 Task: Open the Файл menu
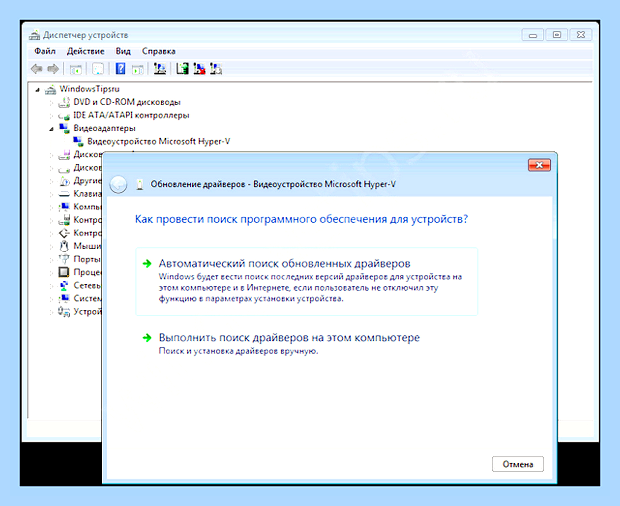point(45,51)
